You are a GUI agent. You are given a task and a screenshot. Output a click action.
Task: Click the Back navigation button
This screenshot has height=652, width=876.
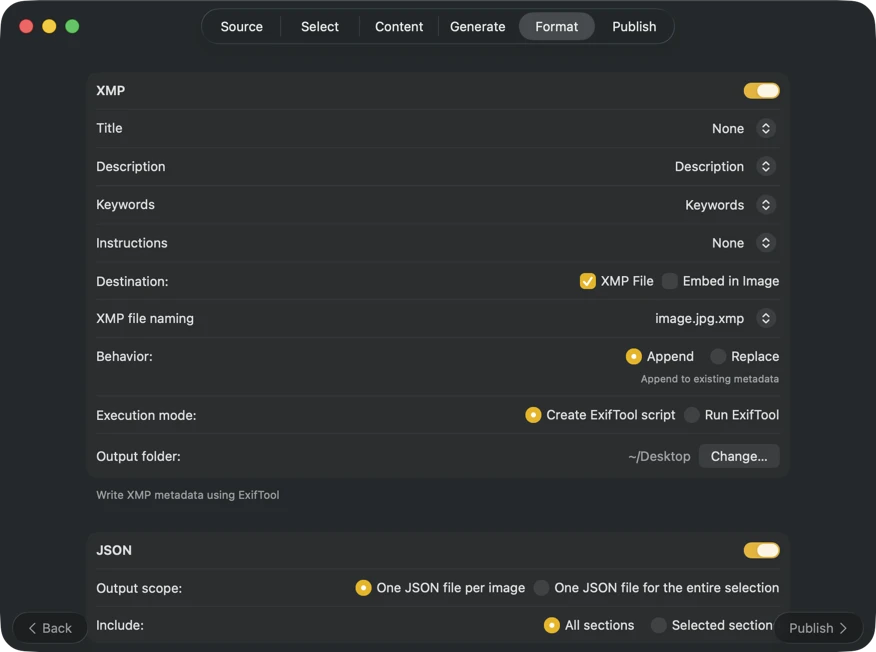(x=50, y=628)
